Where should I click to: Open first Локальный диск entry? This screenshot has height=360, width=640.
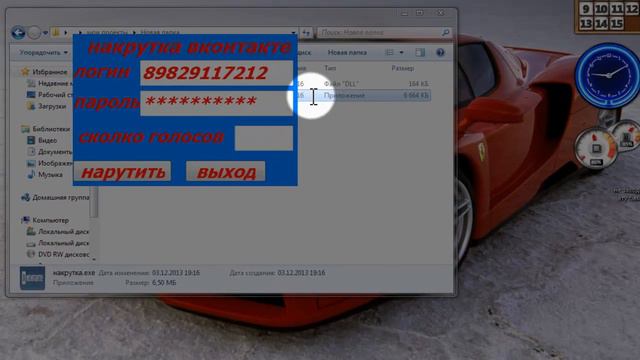pos(58,231)
